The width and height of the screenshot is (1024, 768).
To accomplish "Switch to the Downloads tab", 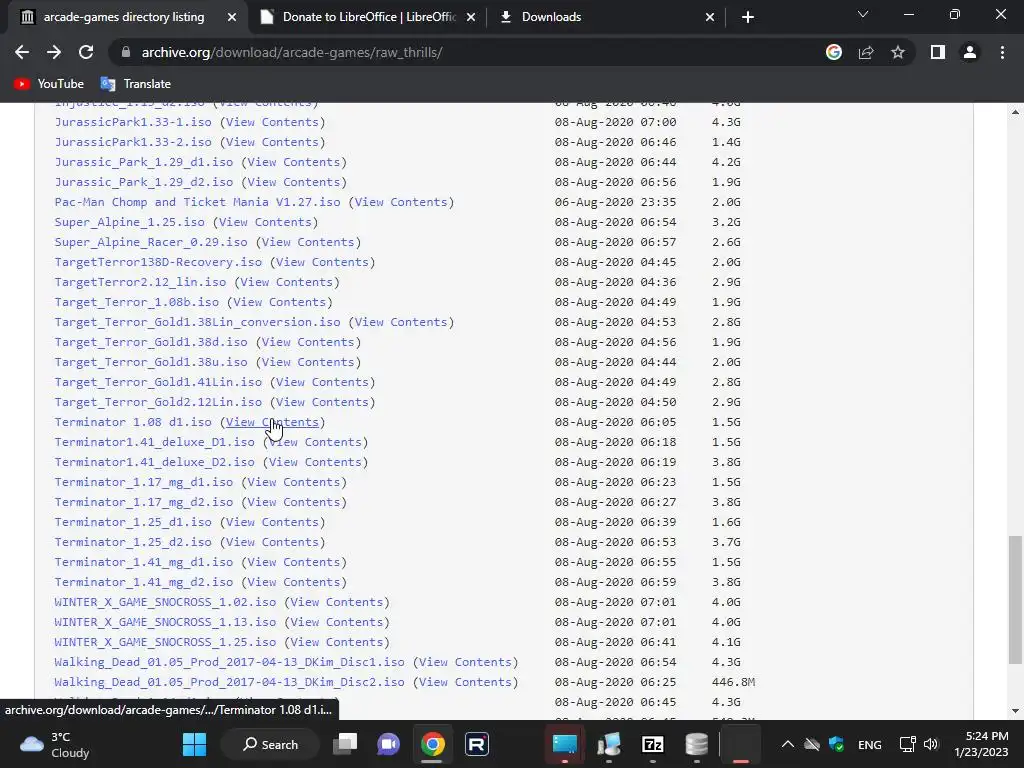I will pyautogui.click(x=607, y=17).
